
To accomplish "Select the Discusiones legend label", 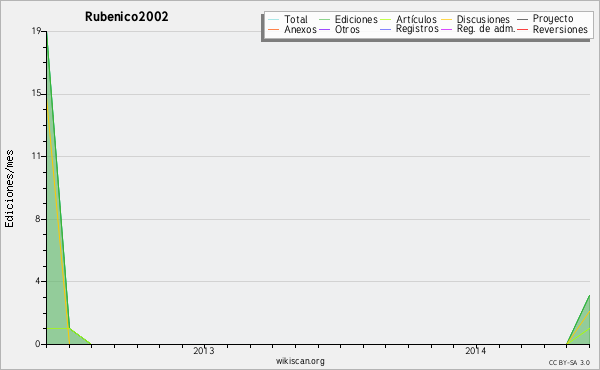I will tap(483, 19).
